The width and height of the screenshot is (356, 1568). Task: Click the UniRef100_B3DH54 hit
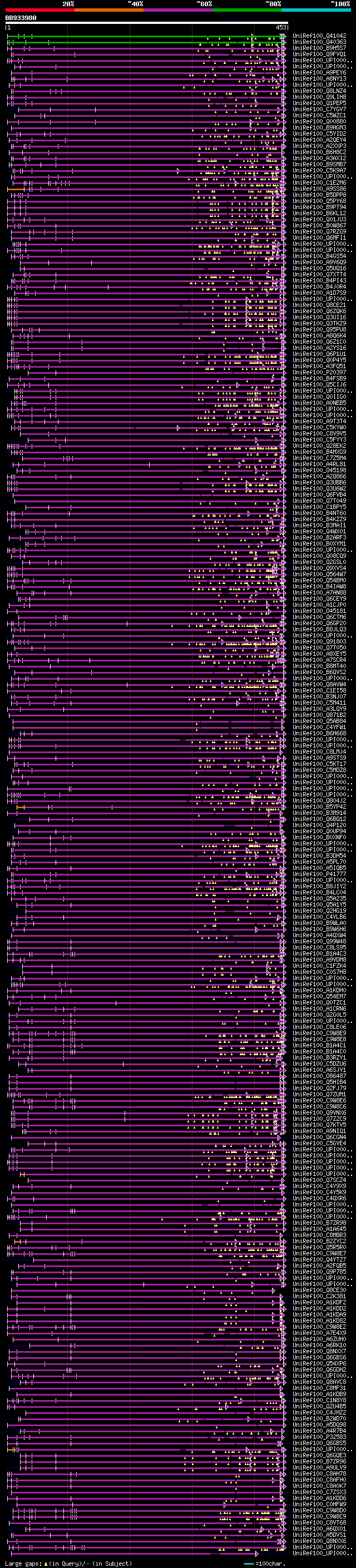click(319, 855)
